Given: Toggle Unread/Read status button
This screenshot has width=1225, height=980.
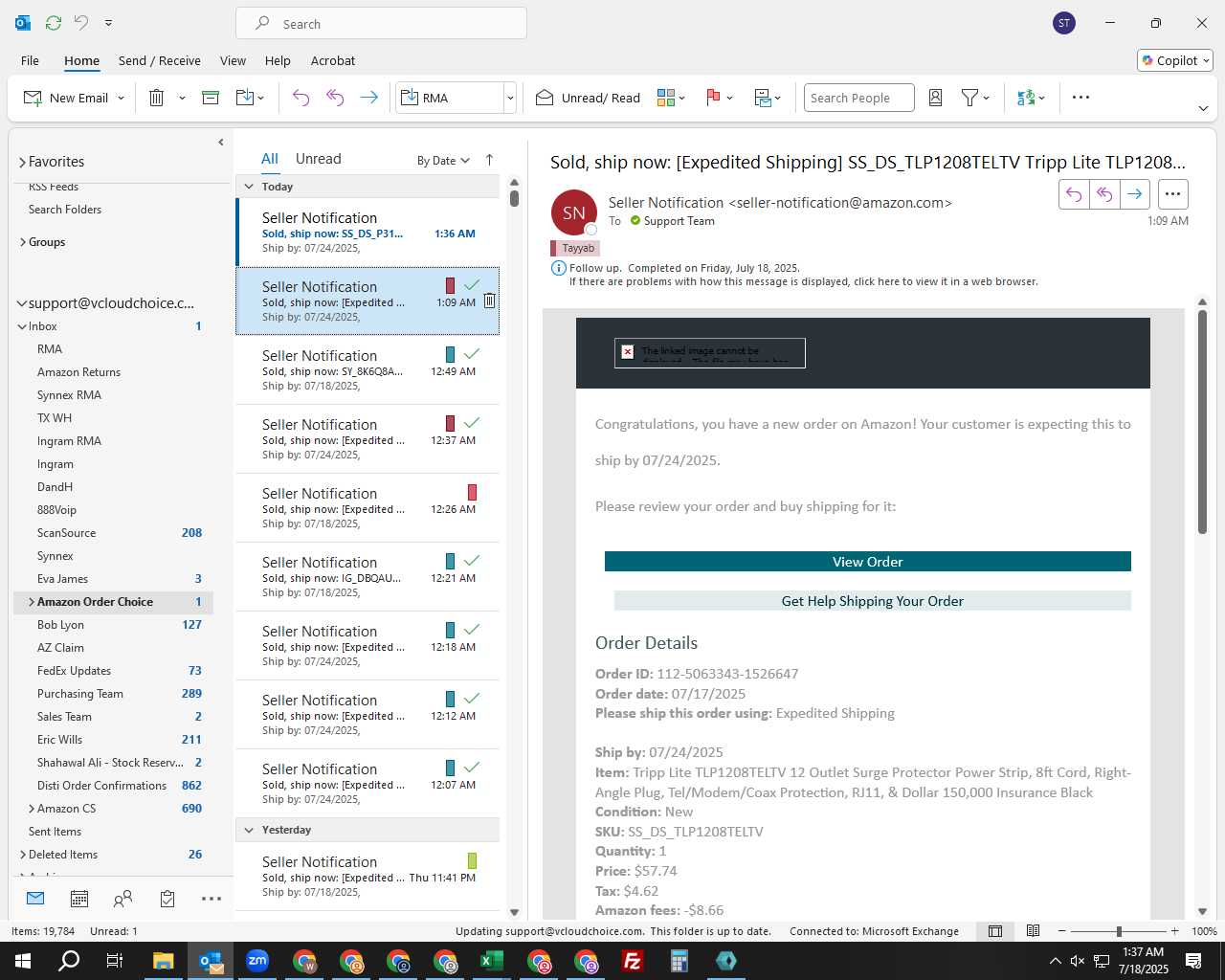Looking at the screenshot, I should (x=588, y=98).
